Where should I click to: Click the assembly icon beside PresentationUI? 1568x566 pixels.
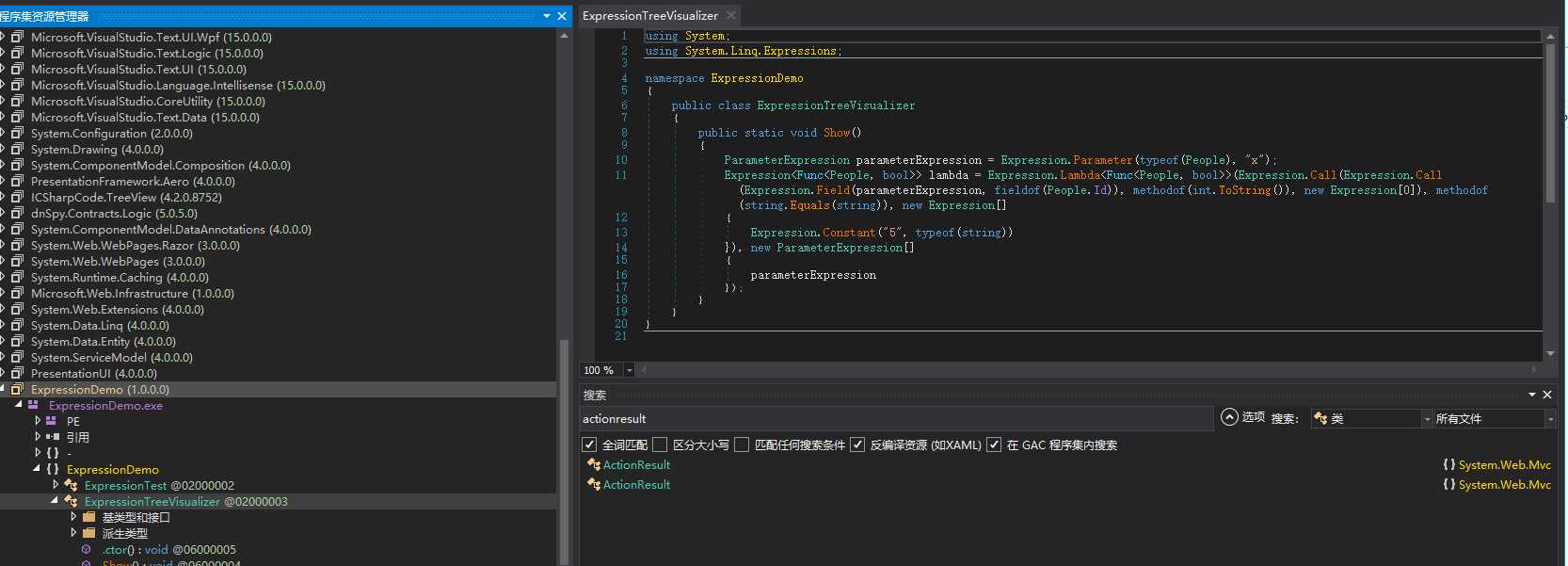[17, 373]
